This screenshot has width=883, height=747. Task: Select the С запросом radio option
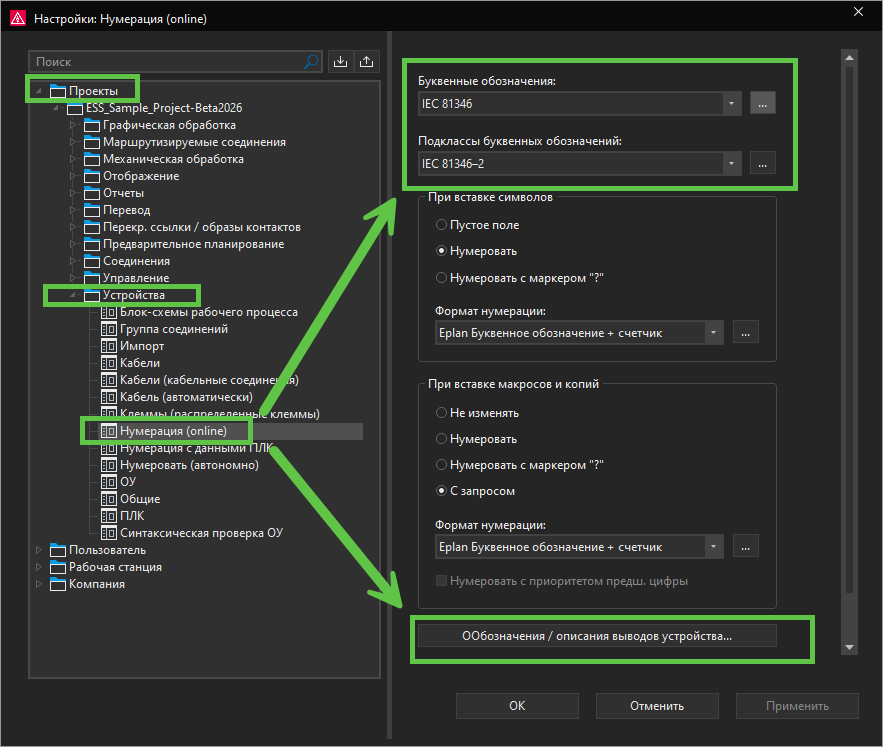coord(442,491)
